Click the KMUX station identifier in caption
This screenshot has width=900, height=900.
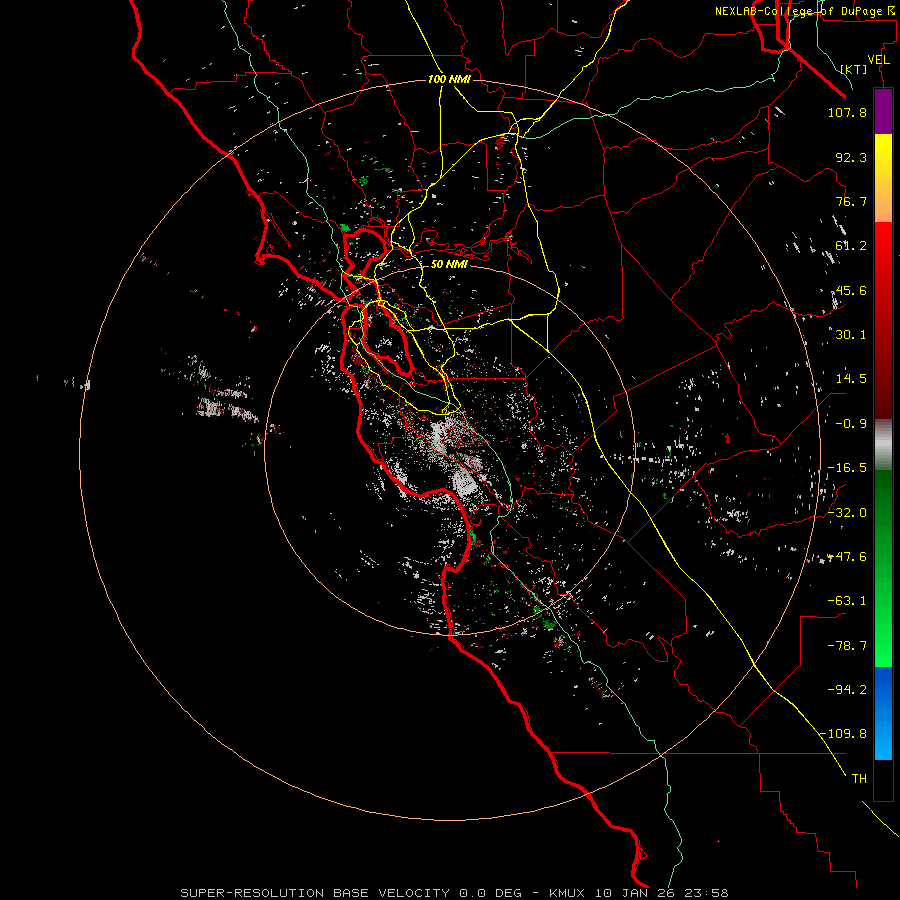click(568, 893)
